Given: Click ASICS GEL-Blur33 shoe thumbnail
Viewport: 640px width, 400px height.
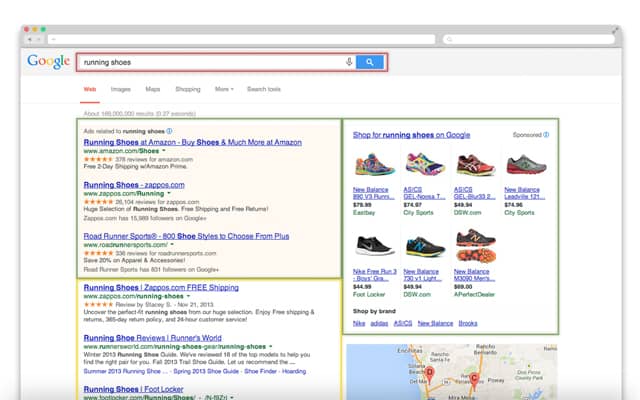Looking at the screenshot, I should click(x=475, y=165).
